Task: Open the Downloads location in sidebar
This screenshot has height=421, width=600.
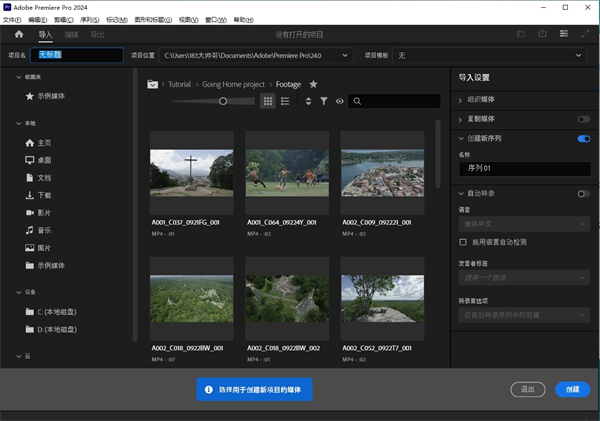Action: point(43,195)
